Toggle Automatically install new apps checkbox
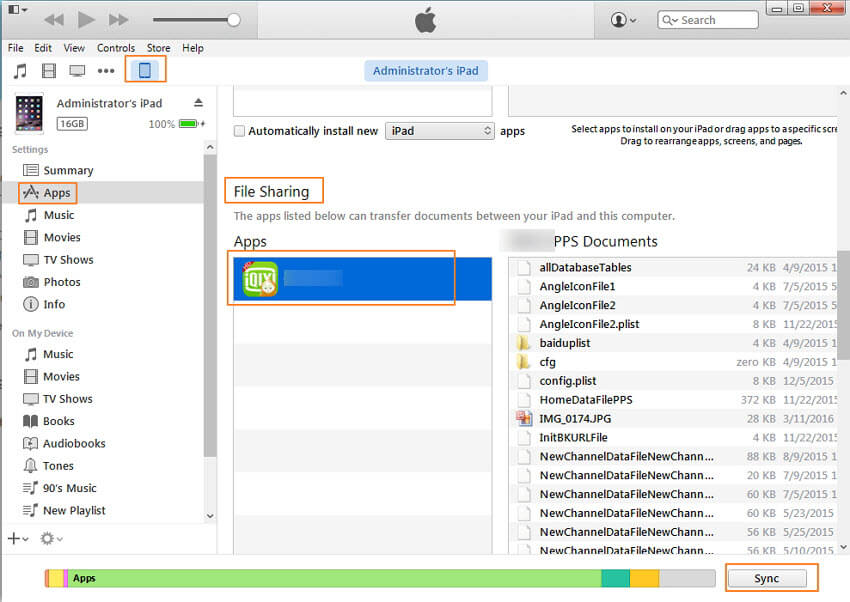 click(239, 131)
